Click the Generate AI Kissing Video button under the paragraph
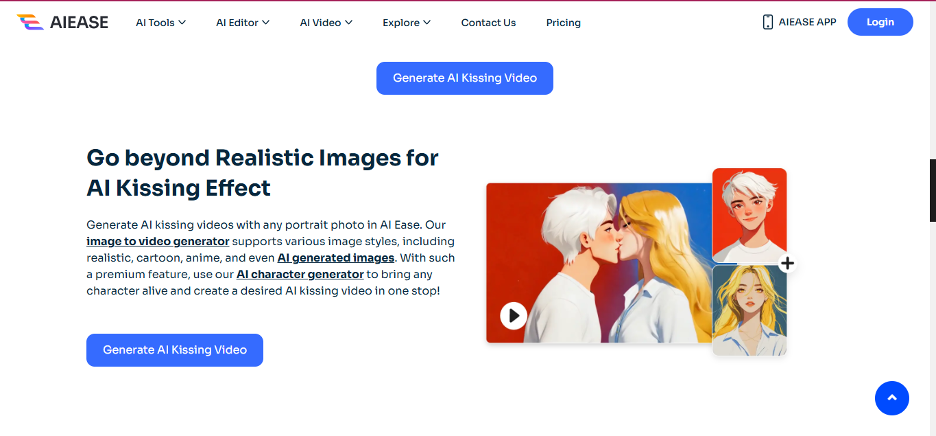The width and height of the screenshot is (936, 436). (x=174, y=350)
